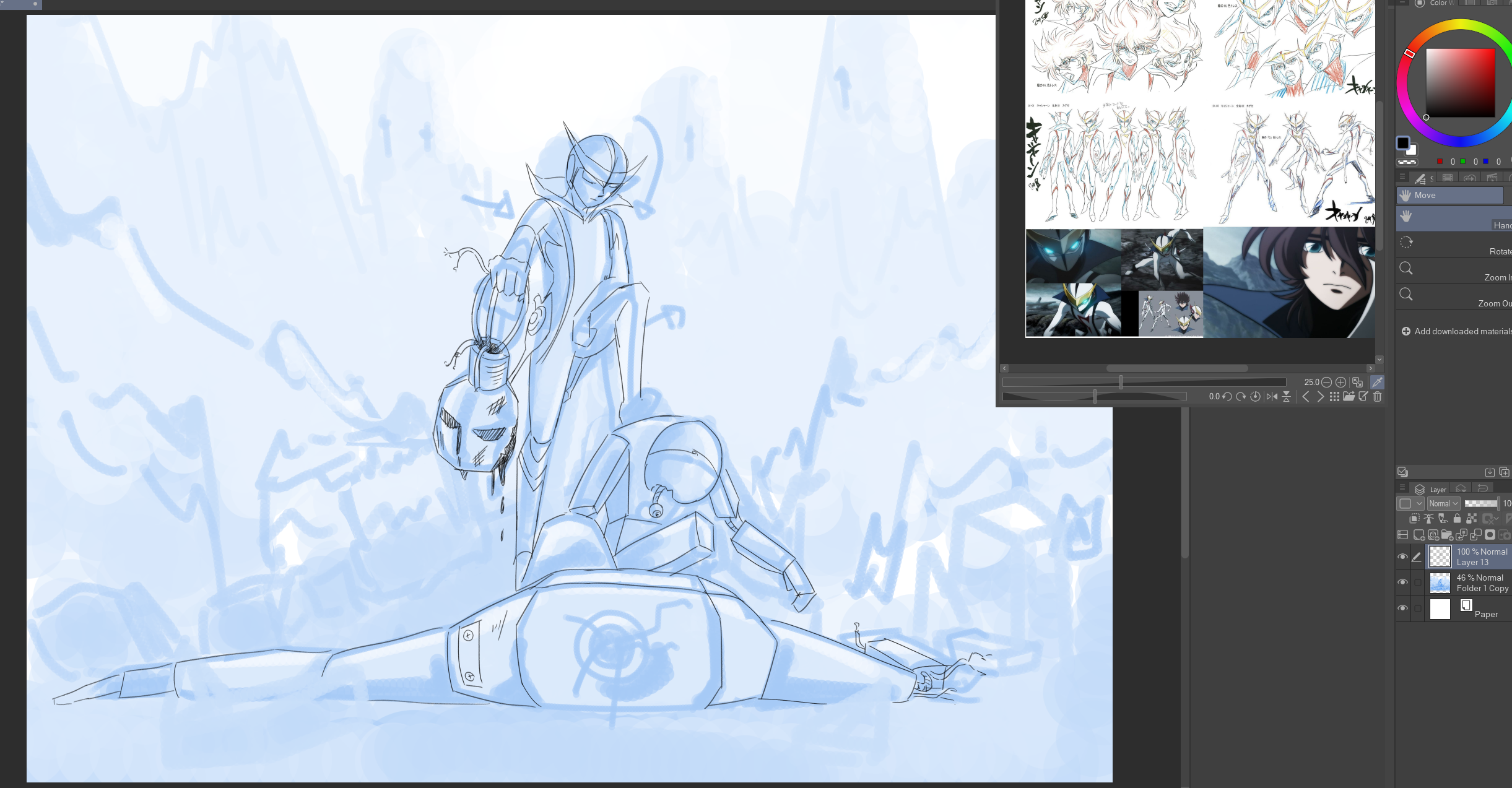
Task: Open the layer palette color dropdown
Action: tap(1410, 504)
